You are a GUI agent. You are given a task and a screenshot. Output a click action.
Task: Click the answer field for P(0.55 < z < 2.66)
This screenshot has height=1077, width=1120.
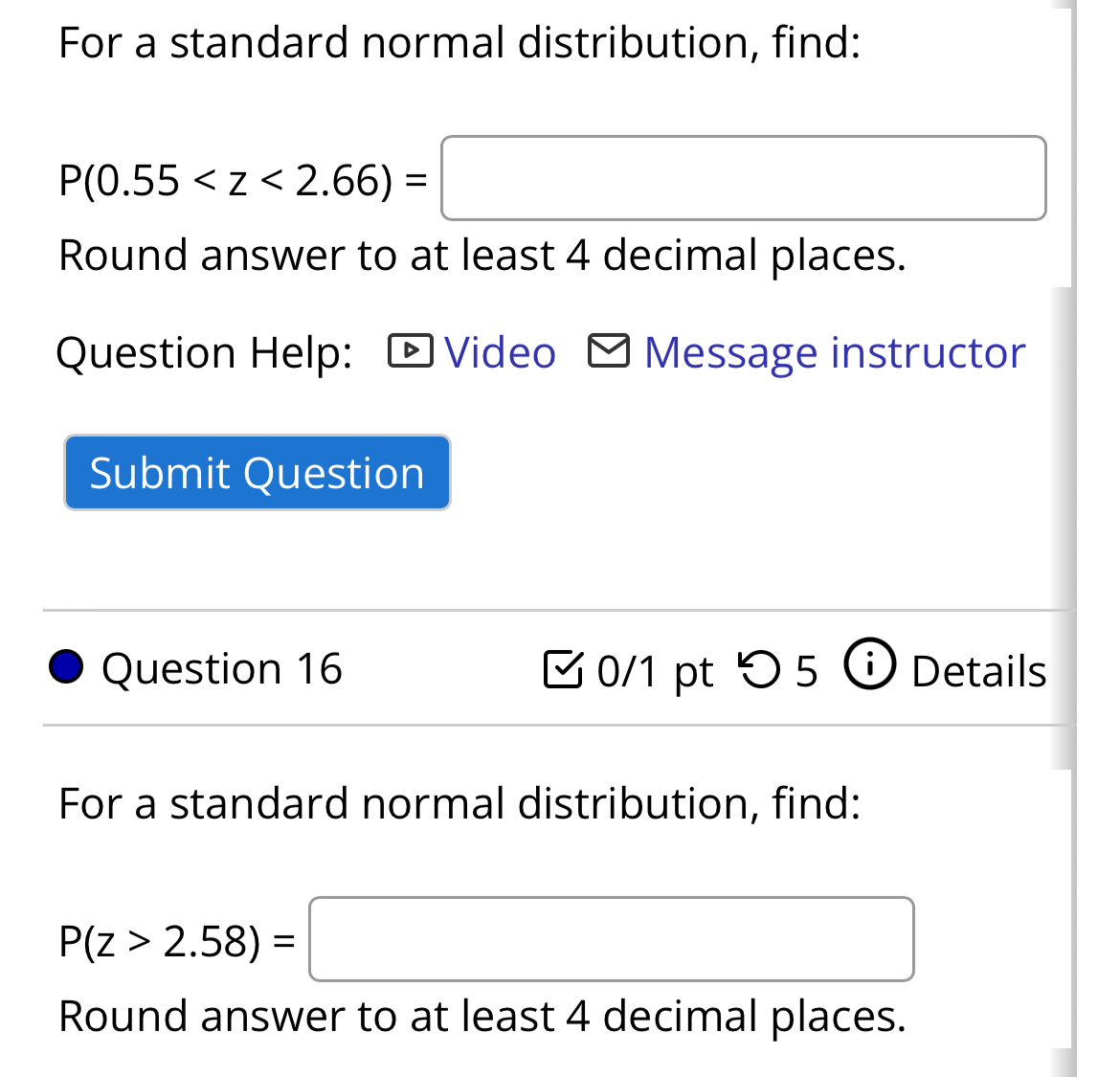743,178
